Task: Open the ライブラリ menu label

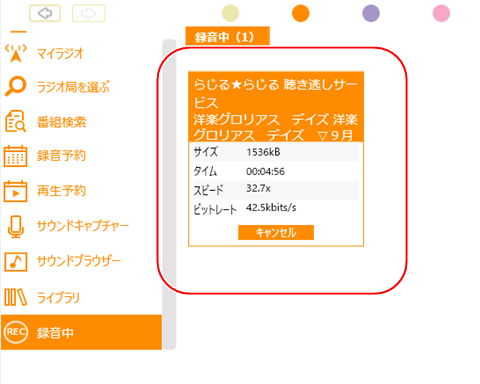Action: coord(58,298)
